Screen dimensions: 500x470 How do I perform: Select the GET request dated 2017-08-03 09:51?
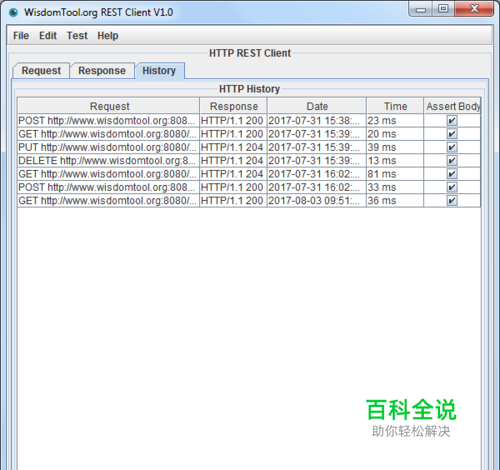[108, 201]
